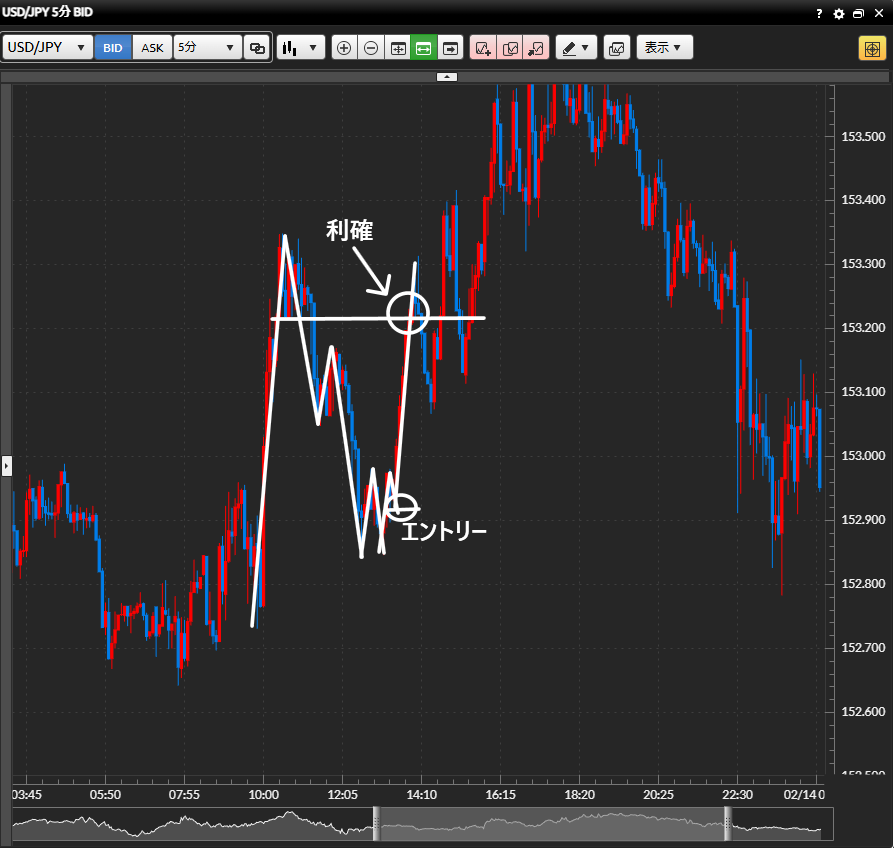Screen dimensions: 894x848
Task: Click the fit chart to window icon
Action: tap(397, 48)
